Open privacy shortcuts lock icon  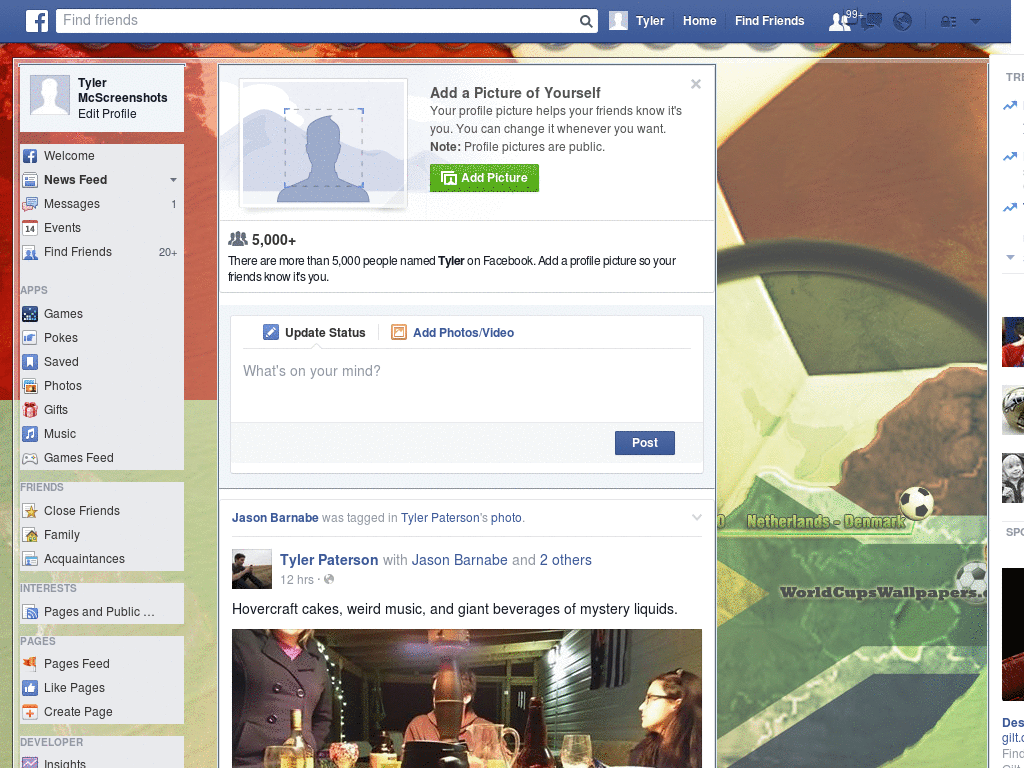pos(948,22)
